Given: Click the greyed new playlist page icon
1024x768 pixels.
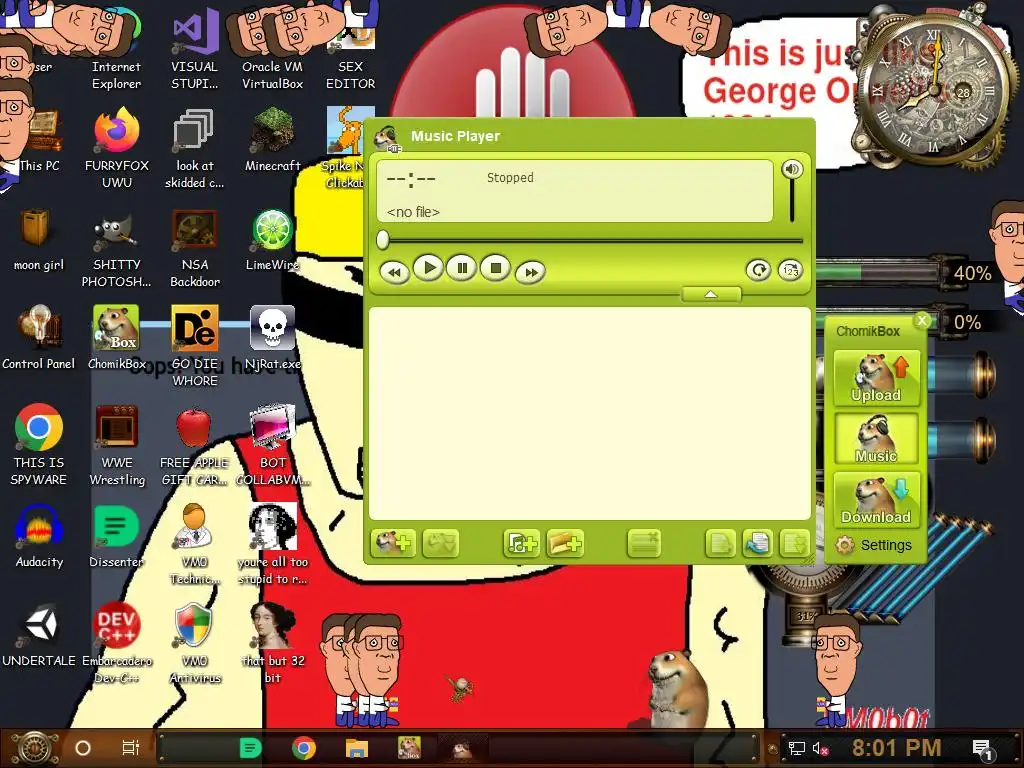Looking at the screenshot, I should 720,543.
